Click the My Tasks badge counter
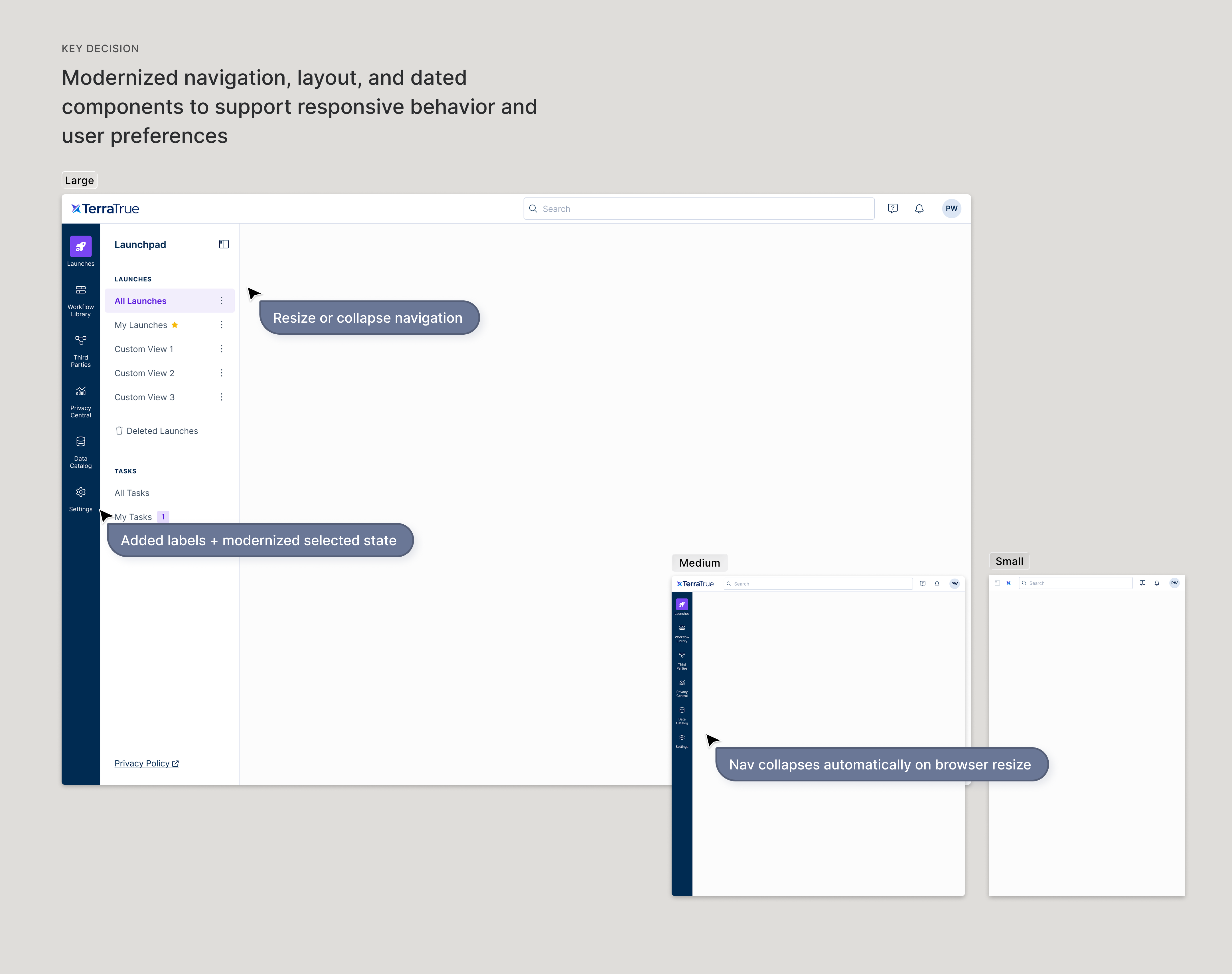 tap(163, 517)
